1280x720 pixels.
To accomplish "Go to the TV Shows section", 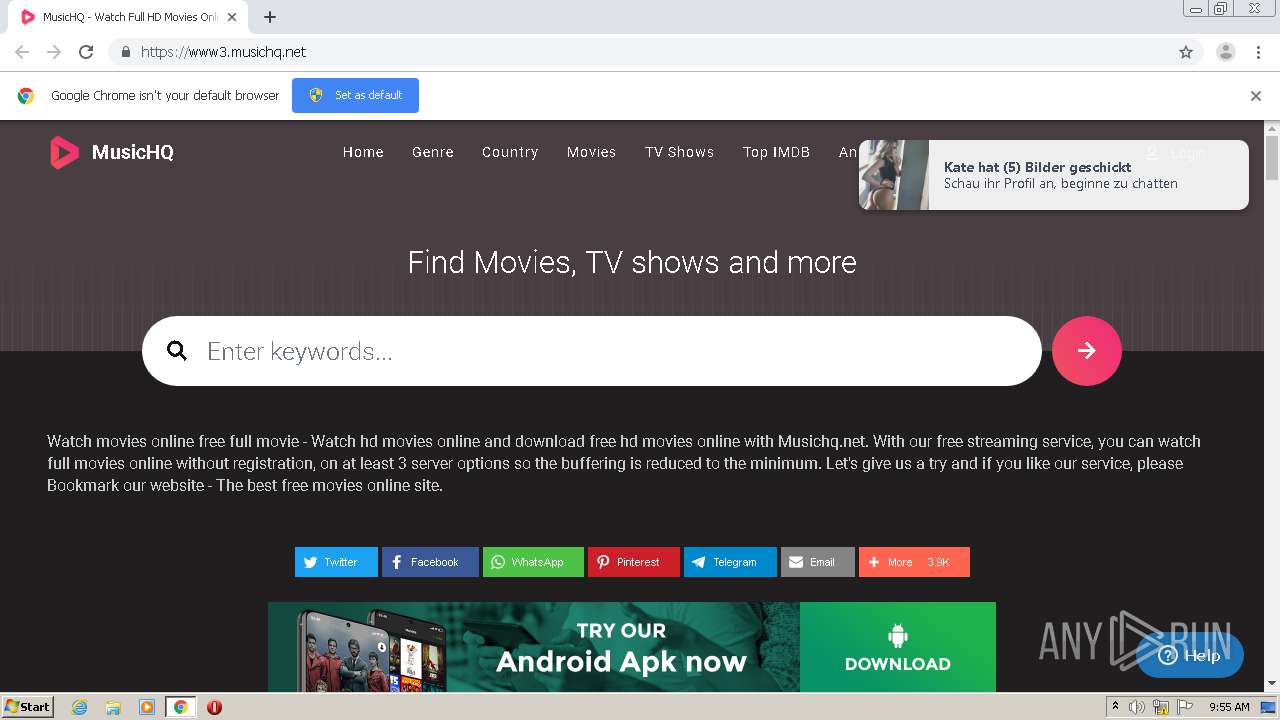I will pos(679,152).
